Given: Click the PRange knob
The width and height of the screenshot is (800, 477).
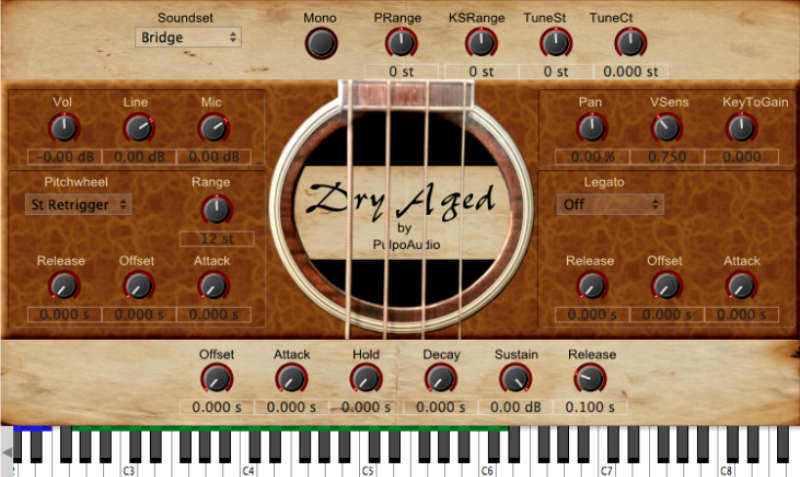Looking at the screenshot, I should 400,43.
